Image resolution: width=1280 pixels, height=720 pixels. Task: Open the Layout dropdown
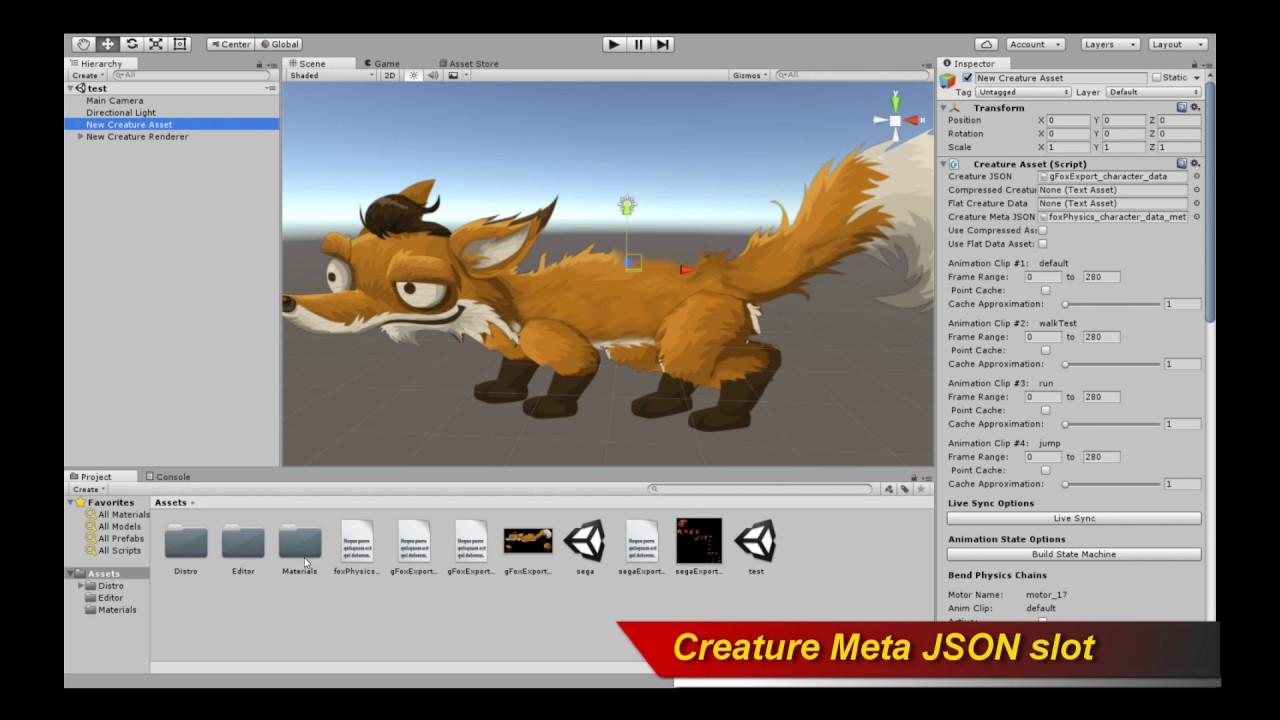click(1176, 44)
